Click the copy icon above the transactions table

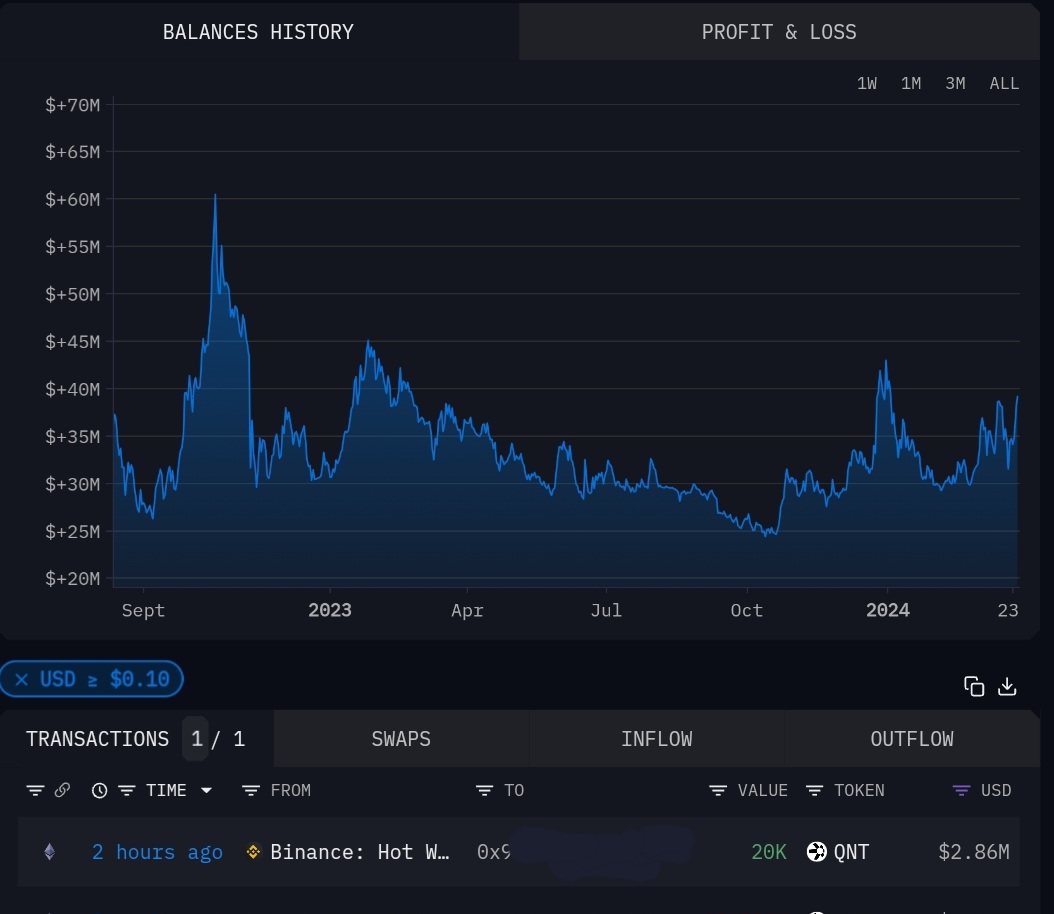click(x=974, y=687)
